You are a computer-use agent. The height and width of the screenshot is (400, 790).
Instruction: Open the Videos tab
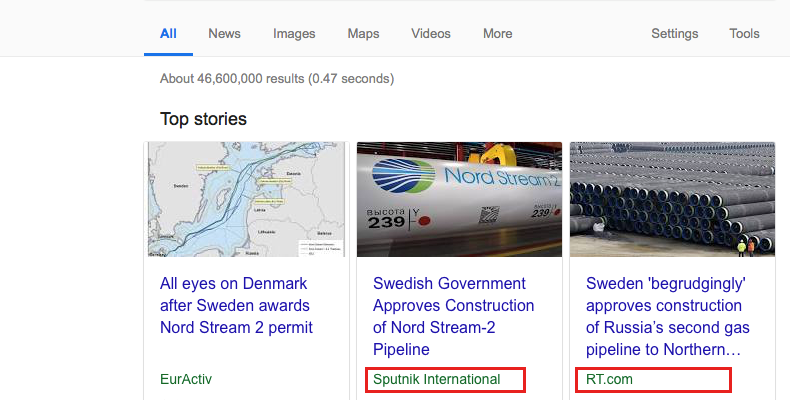coord(431,34)
